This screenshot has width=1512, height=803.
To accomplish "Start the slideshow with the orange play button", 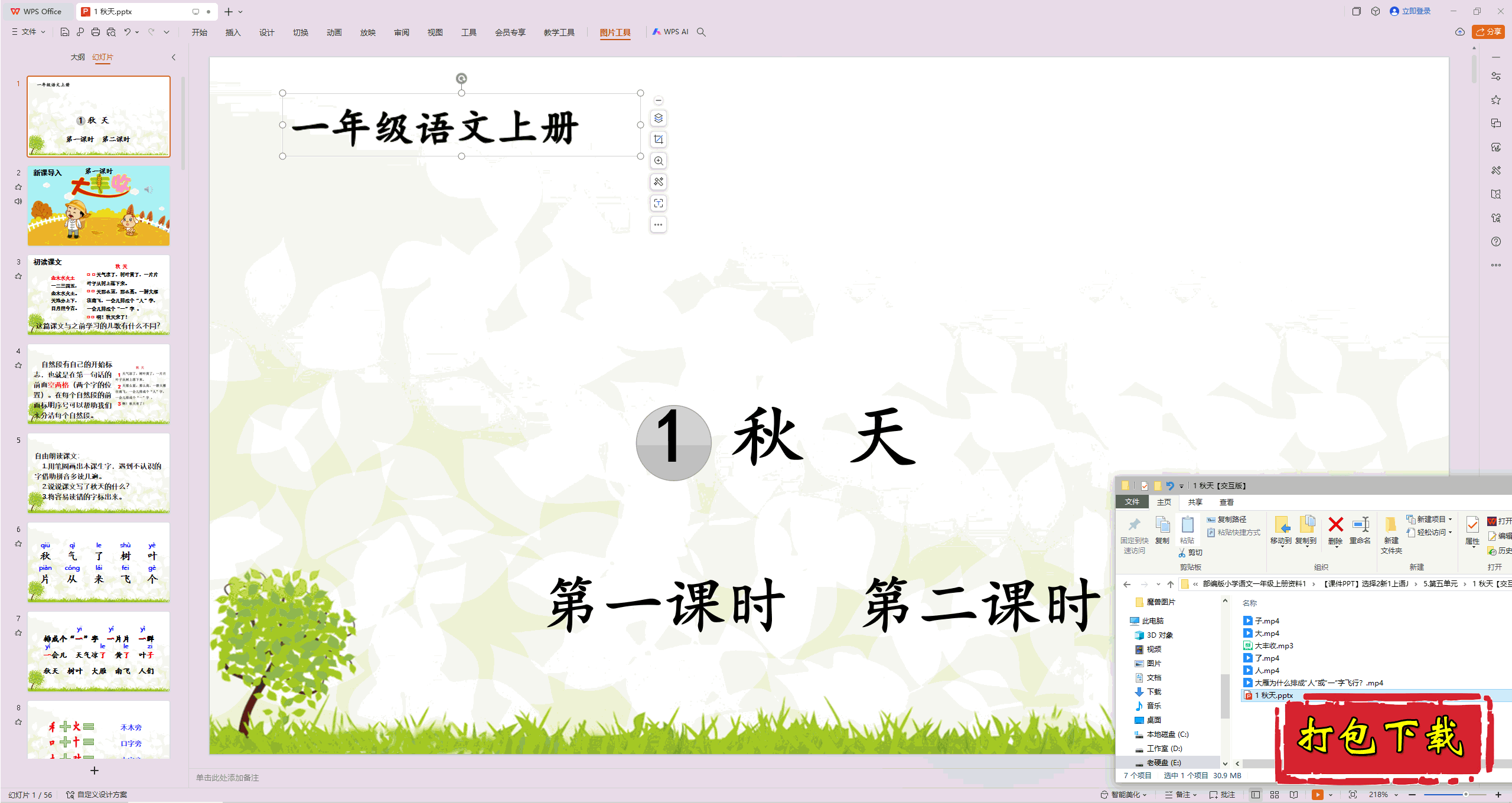I will pyautogui.click(x=1317, y=795).
